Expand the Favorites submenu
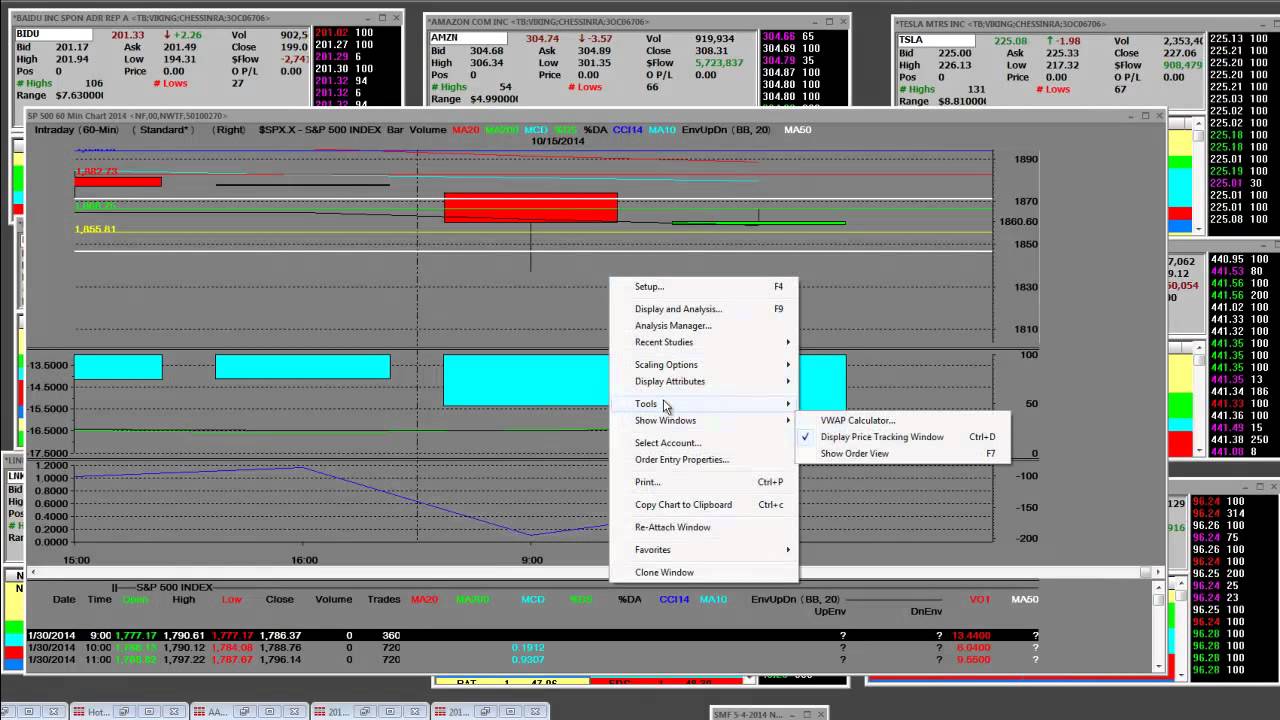 704,550
